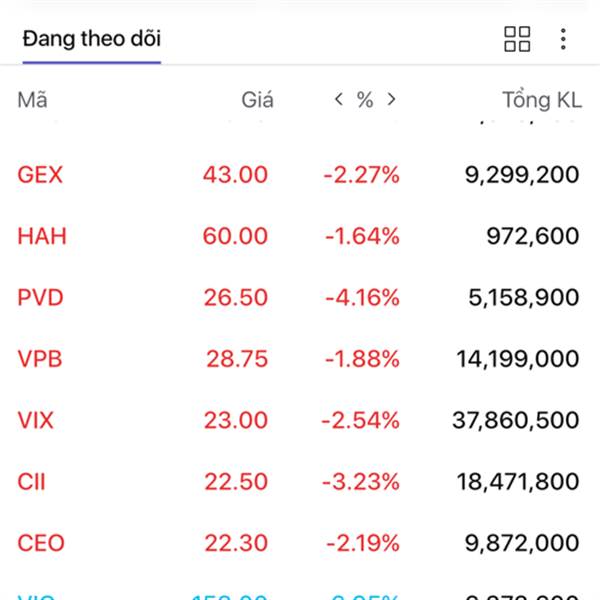Open the grid layout view icon
Viewport: 600px width, 600px height.
coord(517,39)
